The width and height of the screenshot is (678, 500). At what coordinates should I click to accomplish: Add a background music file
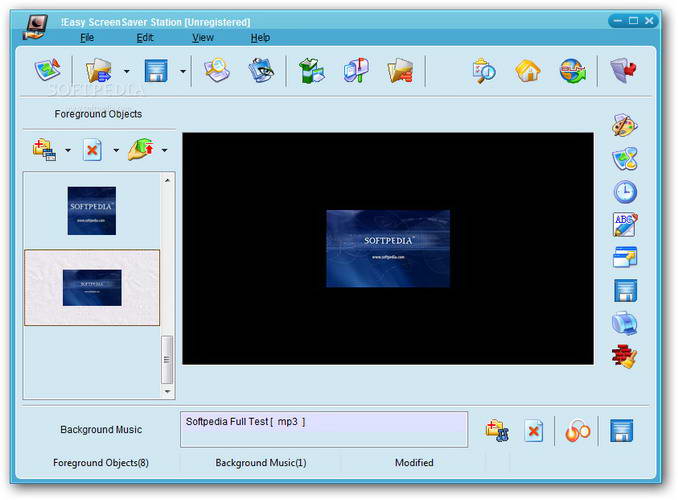(496, 430)
